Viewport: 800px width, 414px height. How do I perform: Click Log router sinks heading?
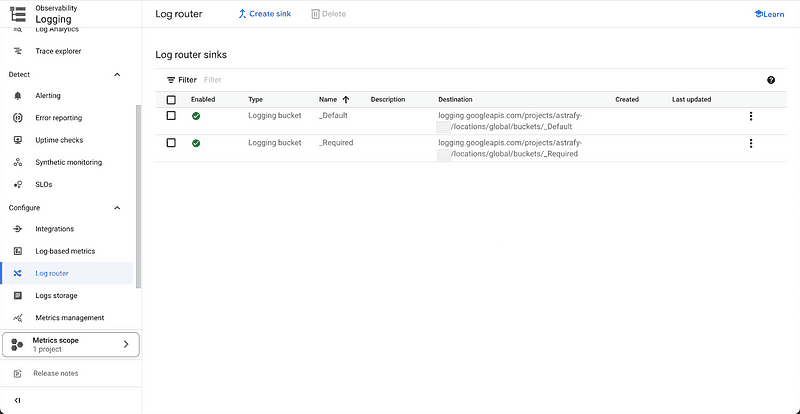pyautogui.click(x=191, y=55)
